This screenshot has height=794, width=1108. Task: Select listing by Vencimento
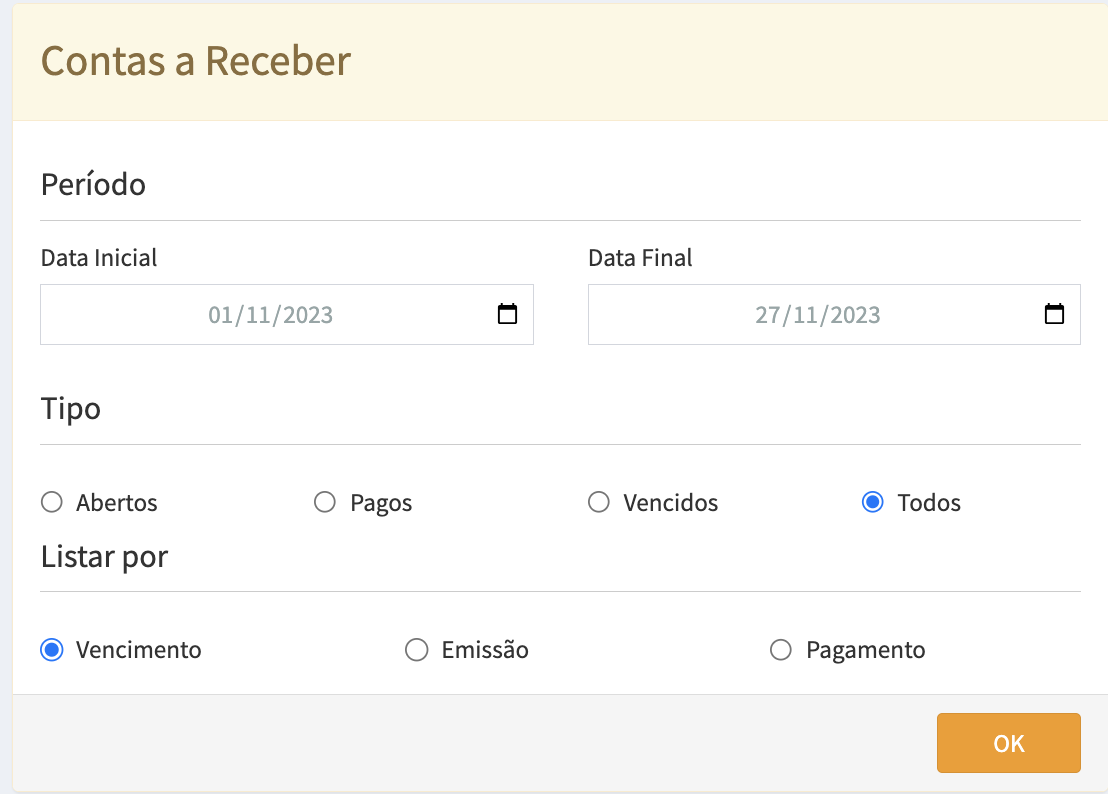[52, 650]
